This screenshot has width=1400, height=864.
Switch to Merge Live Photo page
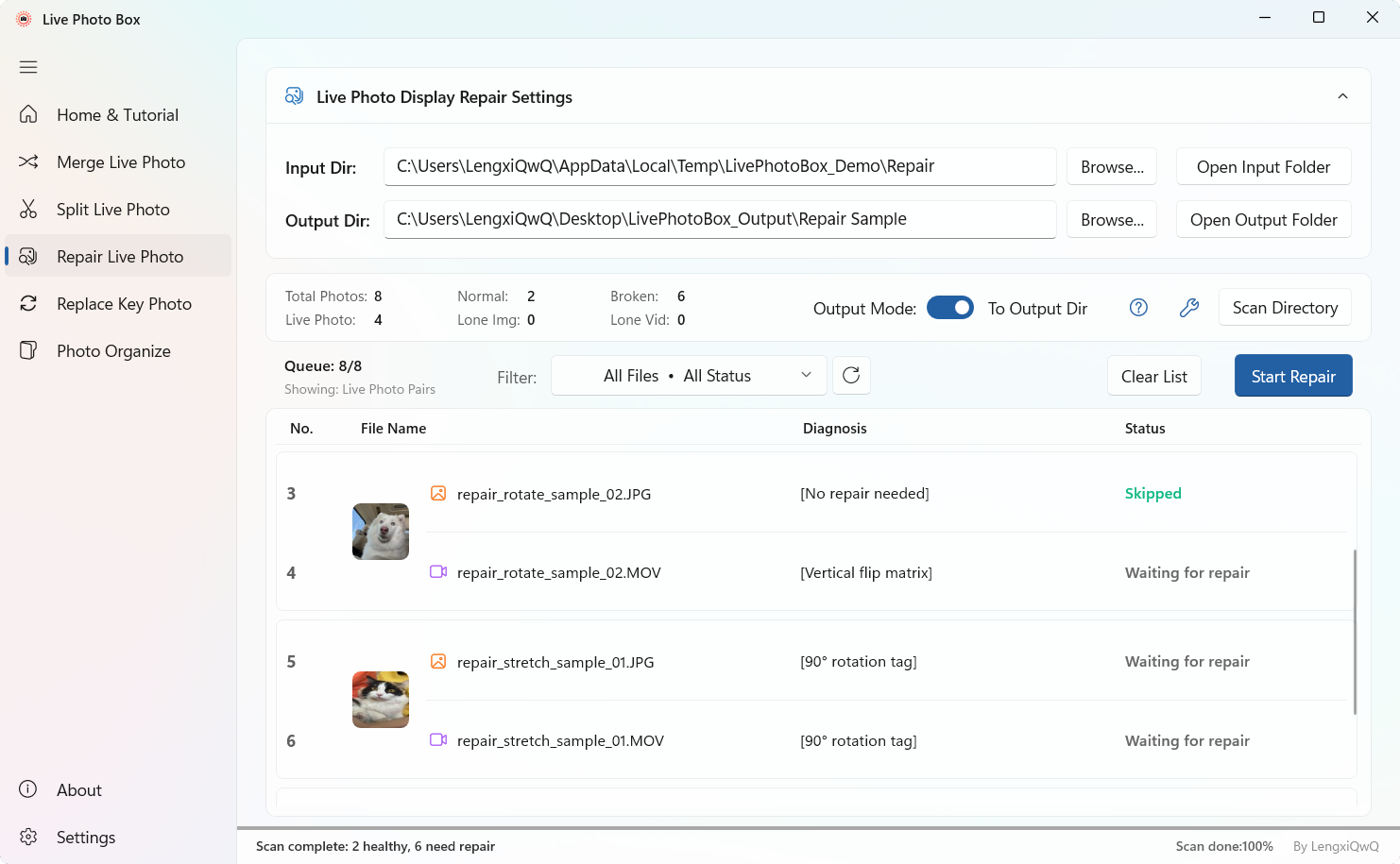tap(118, 161)
